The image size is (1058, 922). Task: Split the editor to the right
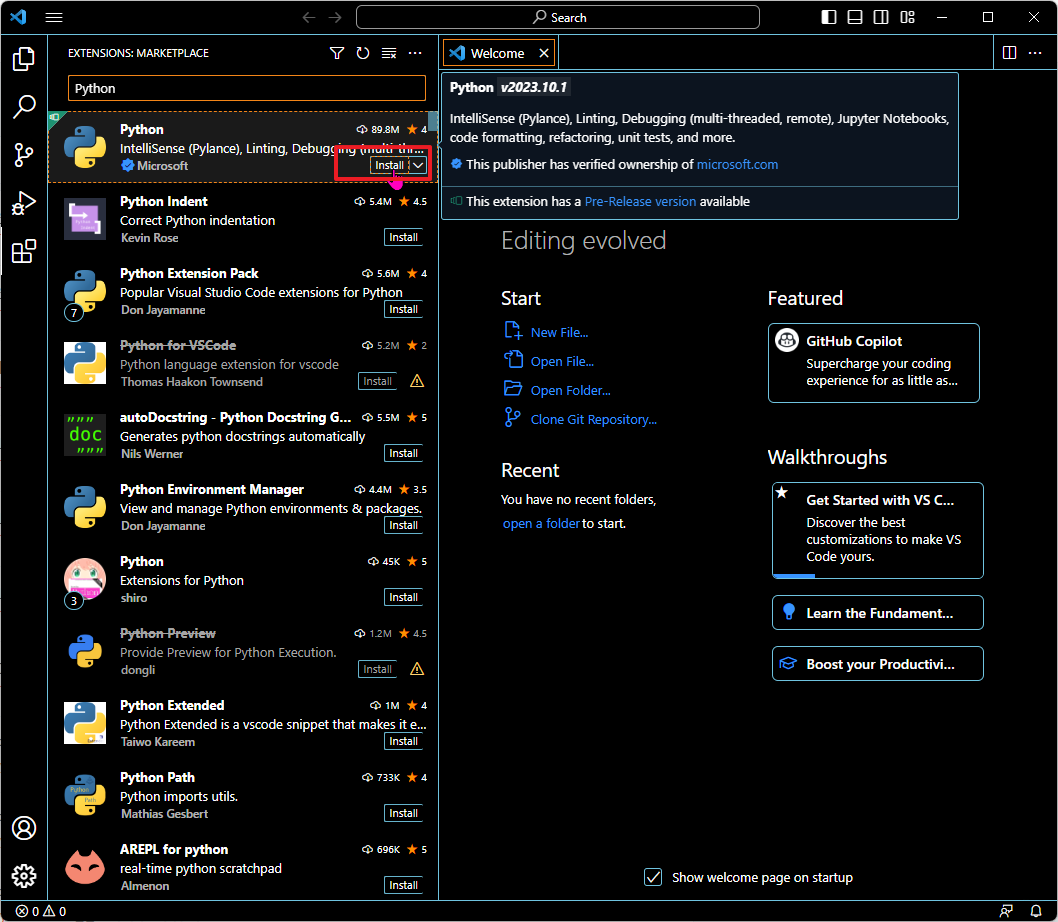[x=1009, y=53]
